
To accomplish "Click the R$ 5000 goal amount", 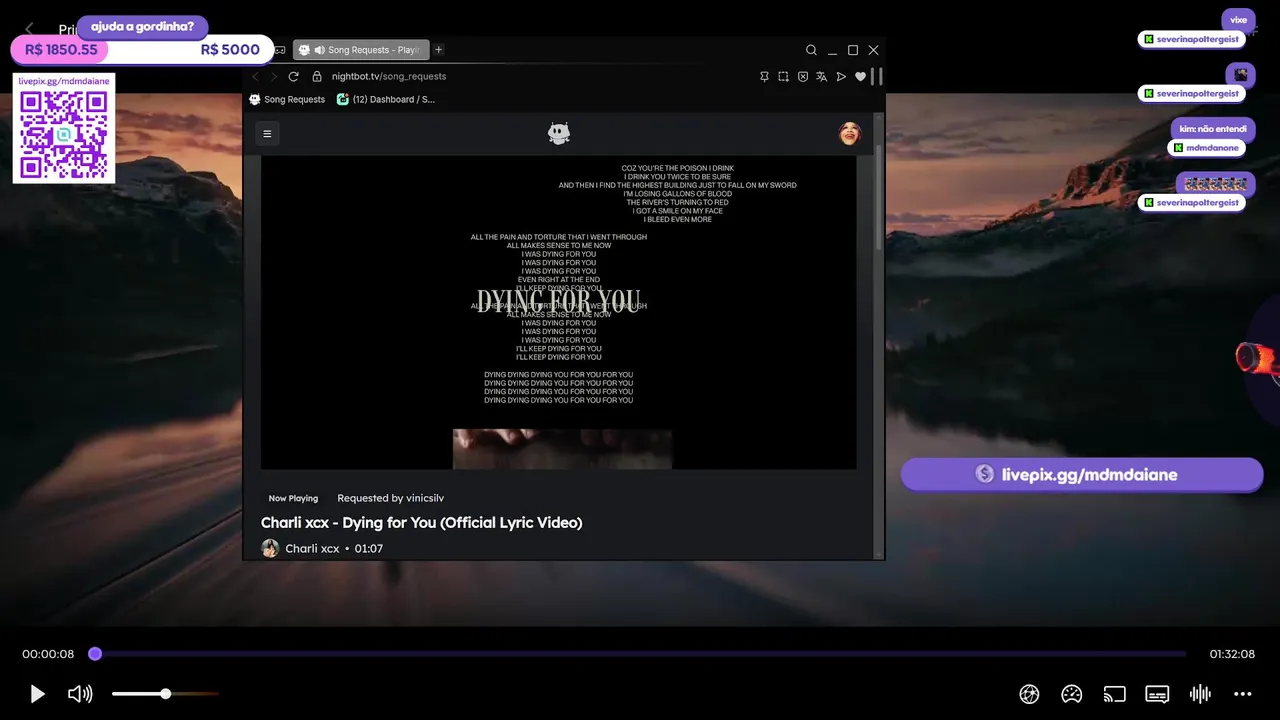I will click(x=230, y=50).
